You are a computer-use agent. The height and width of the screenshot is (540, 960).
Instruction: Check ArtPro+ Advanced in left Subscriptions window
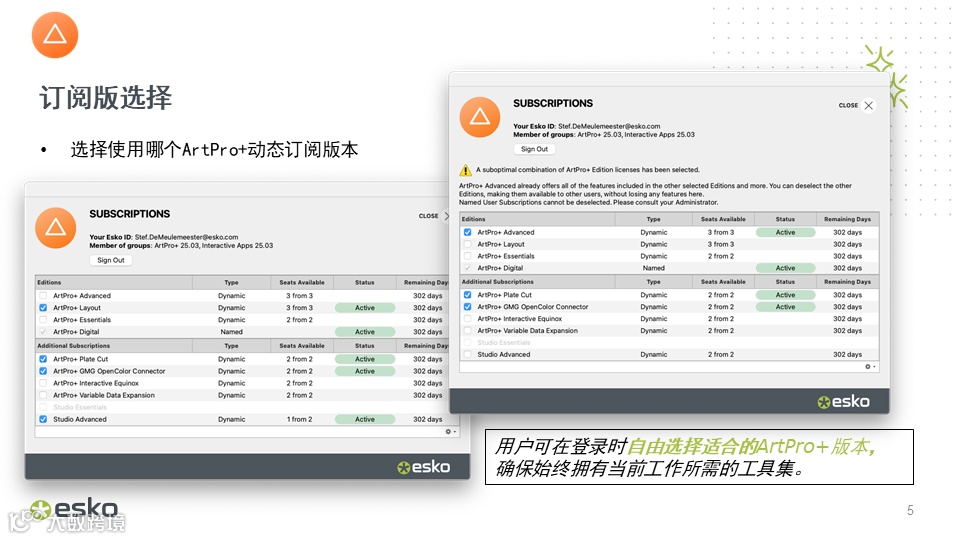point(43,296)
